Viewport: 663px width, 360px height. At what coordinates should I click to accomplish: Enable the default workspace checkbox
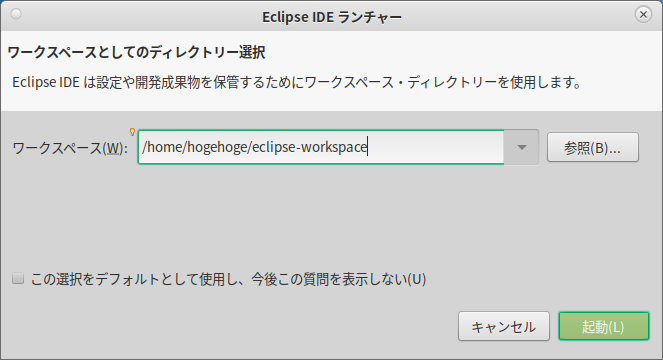18,278
